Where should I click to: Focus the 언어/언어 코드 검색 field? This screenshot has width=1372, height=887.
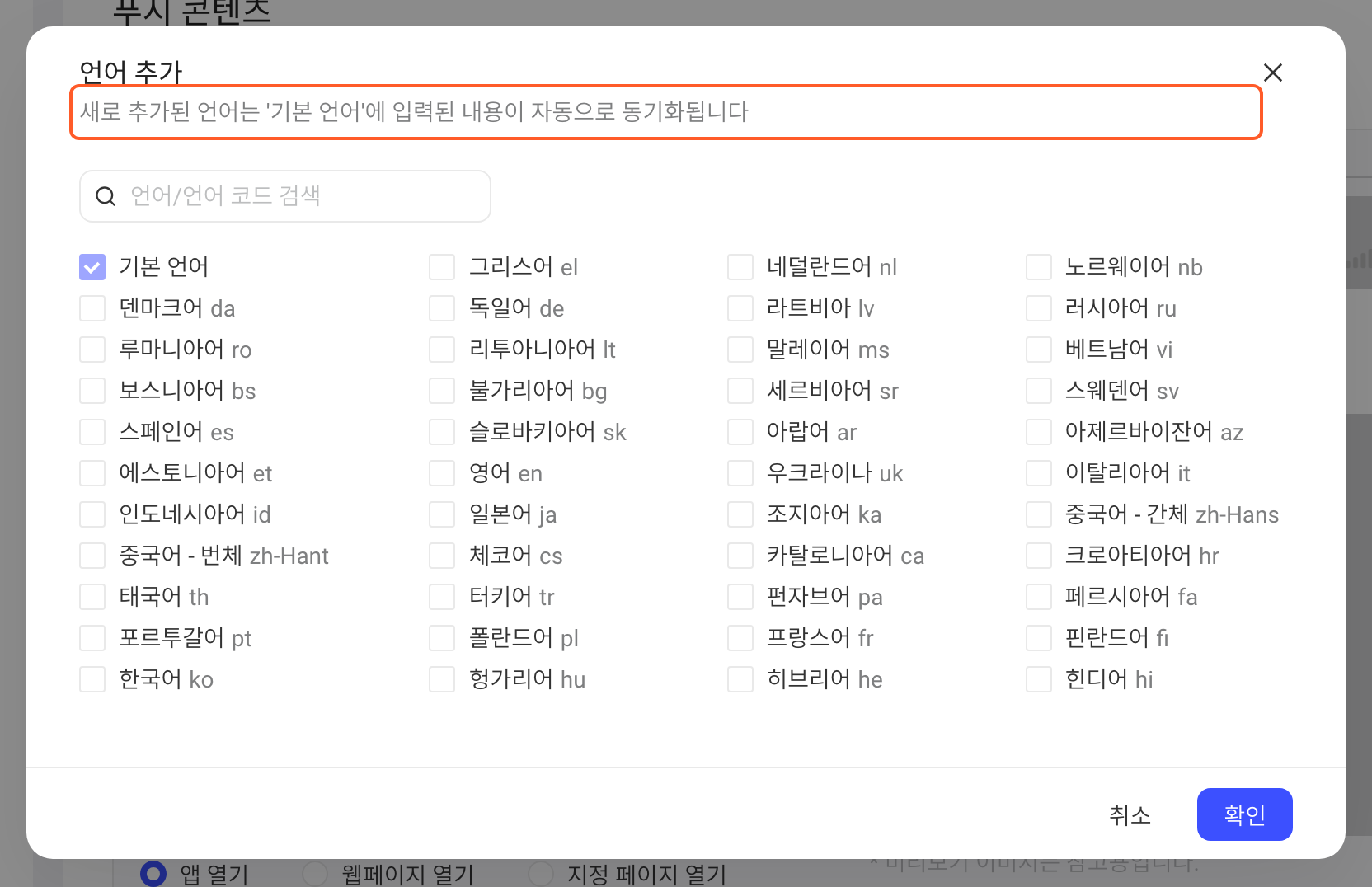(285, 196)
